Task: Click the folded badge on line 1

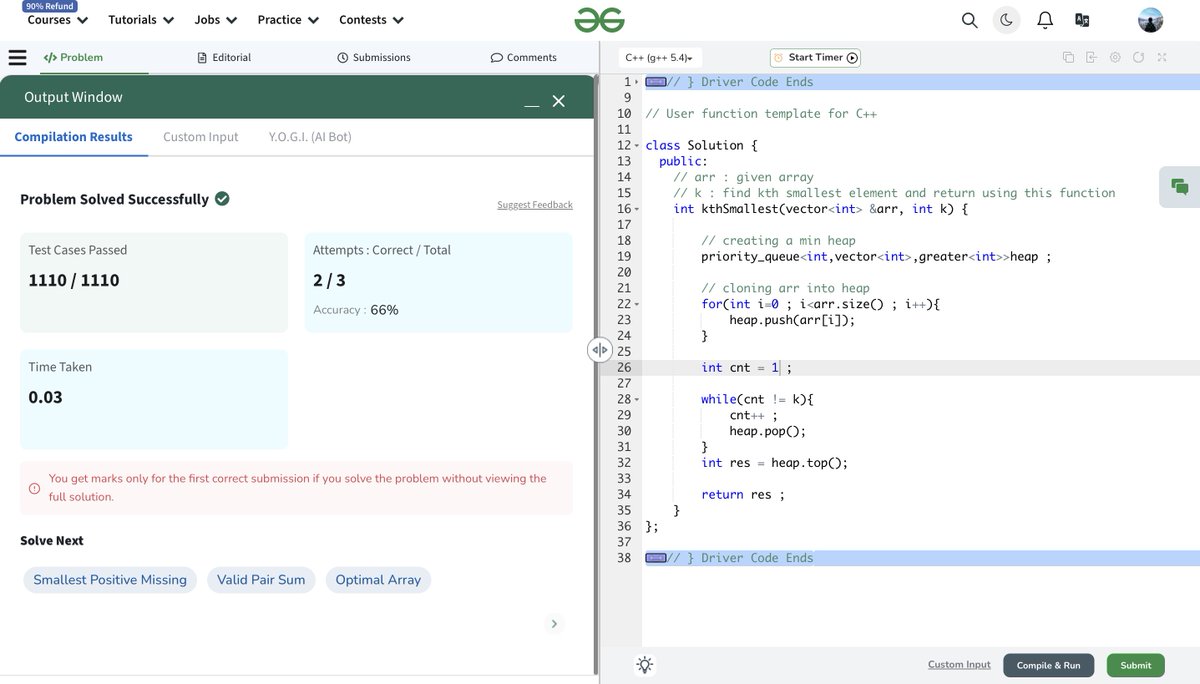Action: coord(656,82)
